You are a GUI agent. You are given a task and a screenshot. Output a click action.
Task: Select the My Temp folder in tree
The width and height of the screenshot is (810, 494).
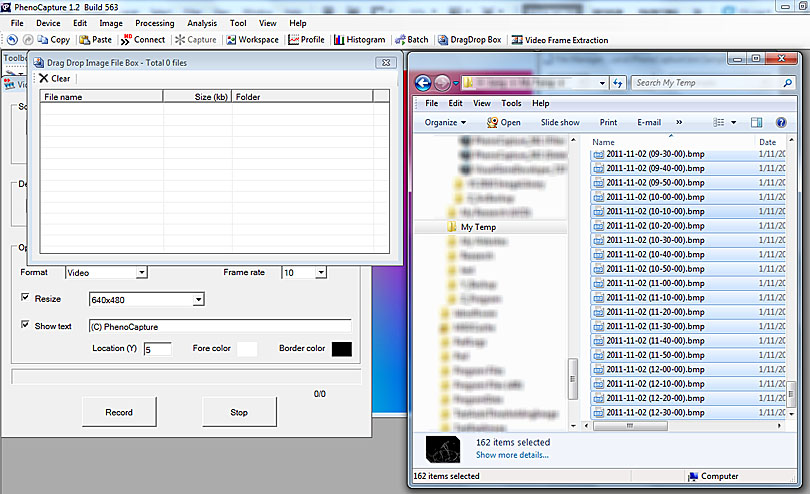coord(478,227)
